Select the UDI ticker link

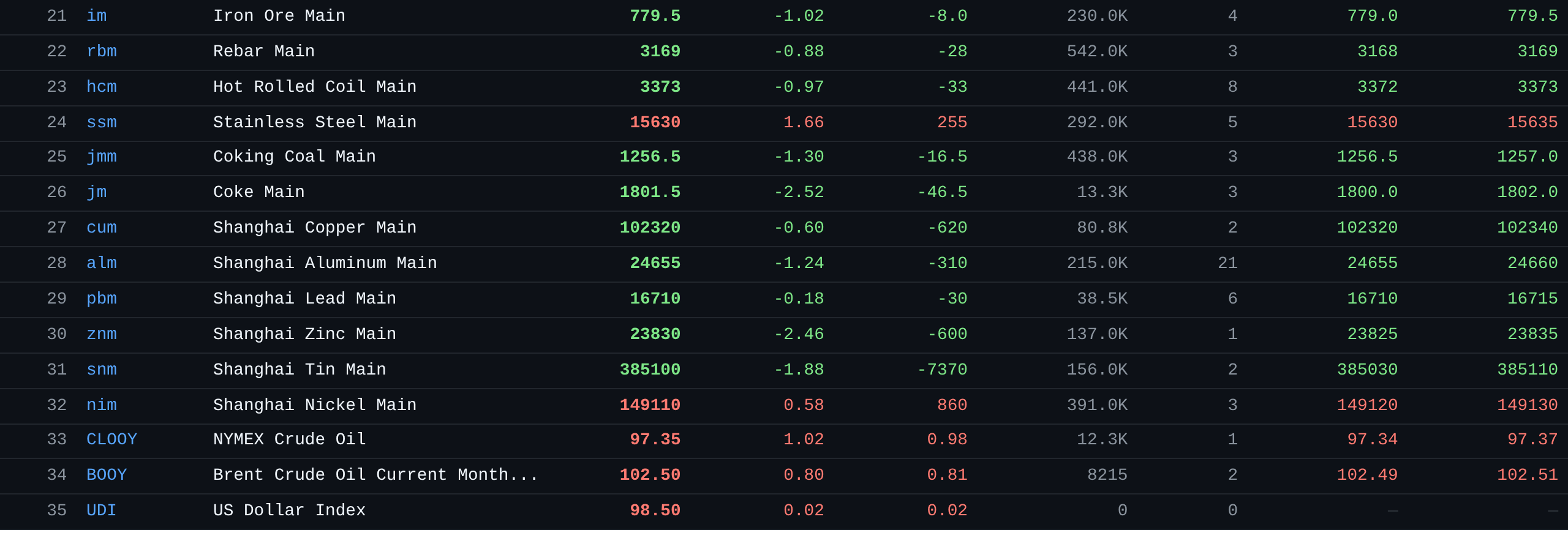(101, 510)
